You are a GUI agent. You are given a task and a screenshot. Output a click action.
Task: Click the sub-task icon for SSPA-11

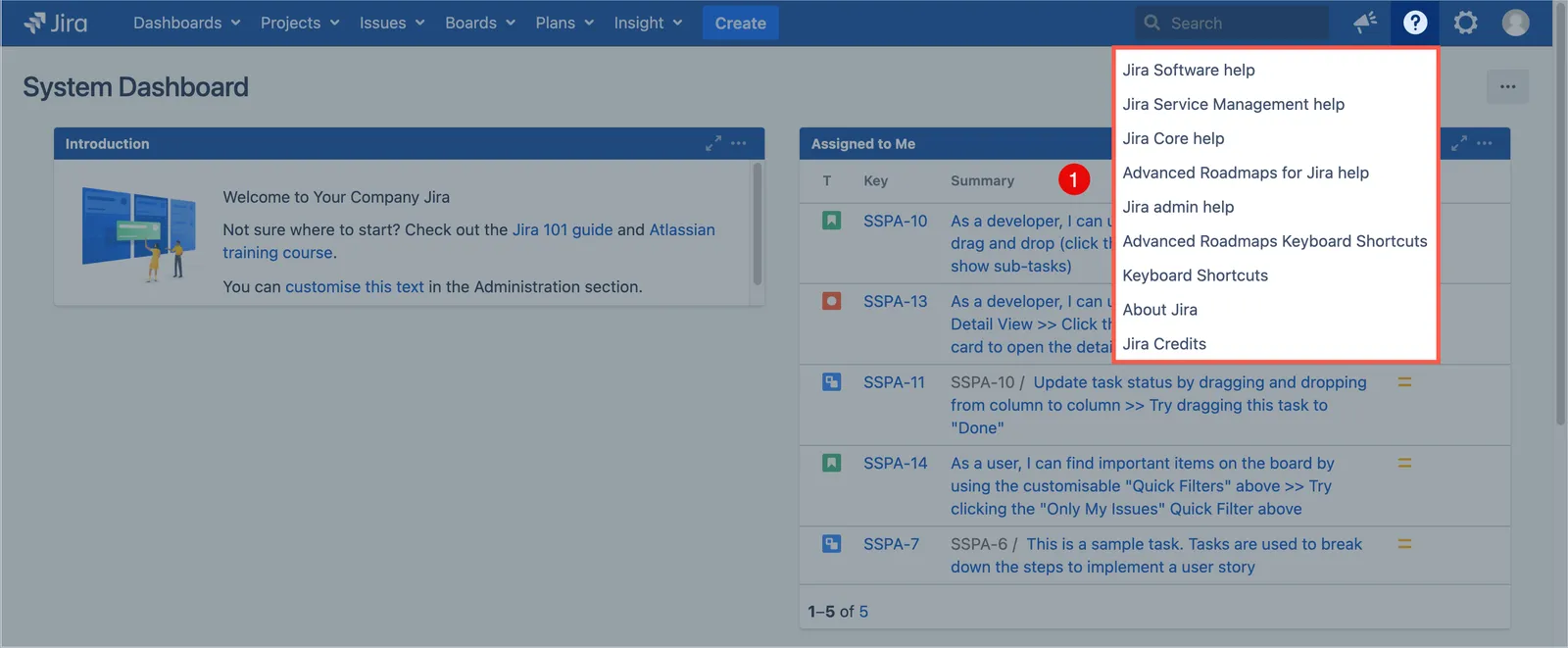click(x=831, y=382)
